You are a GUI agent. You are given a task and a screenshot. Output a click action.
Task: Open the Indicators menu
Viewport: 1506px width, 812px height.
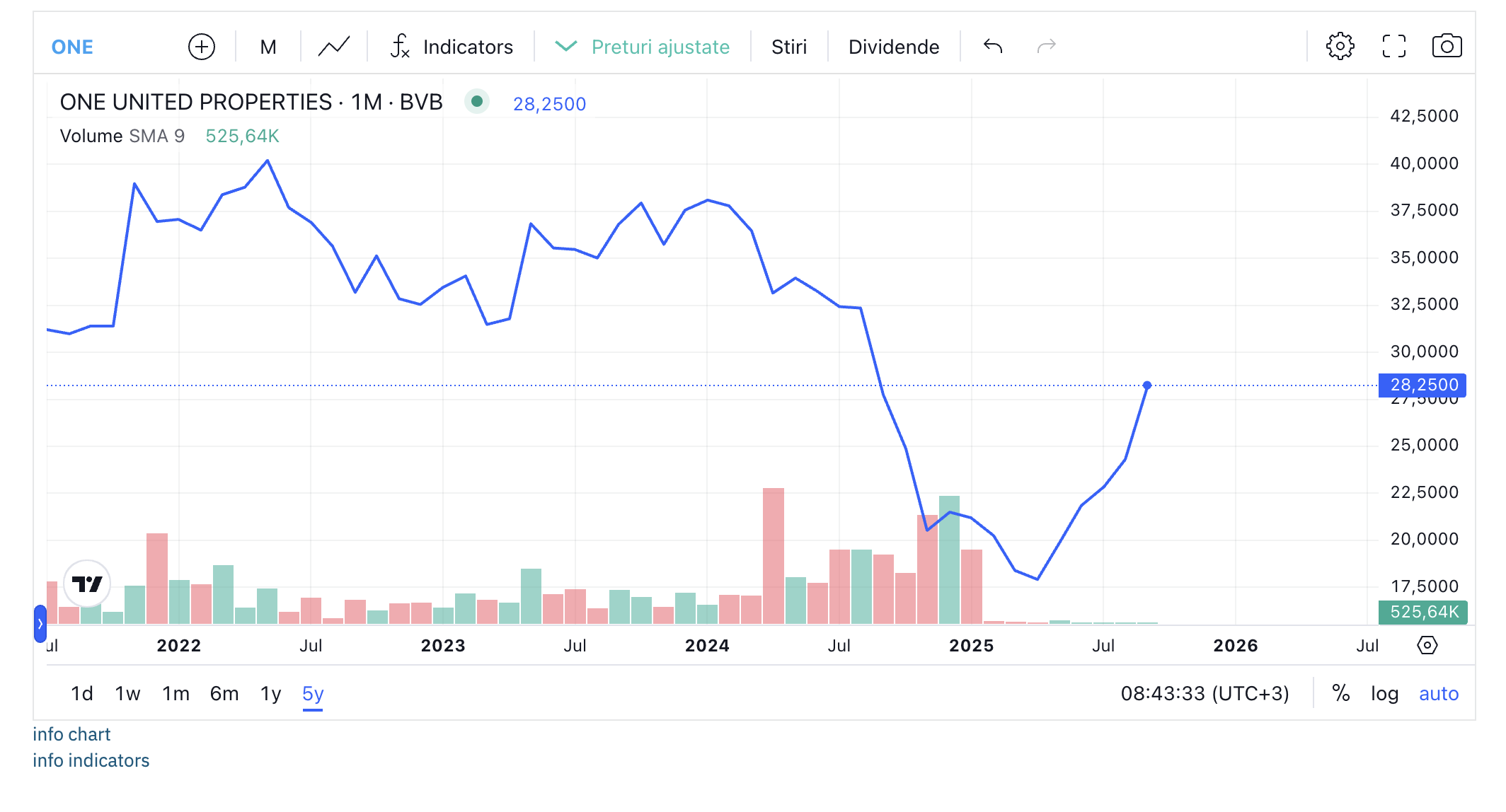click(x=452, y=47)
